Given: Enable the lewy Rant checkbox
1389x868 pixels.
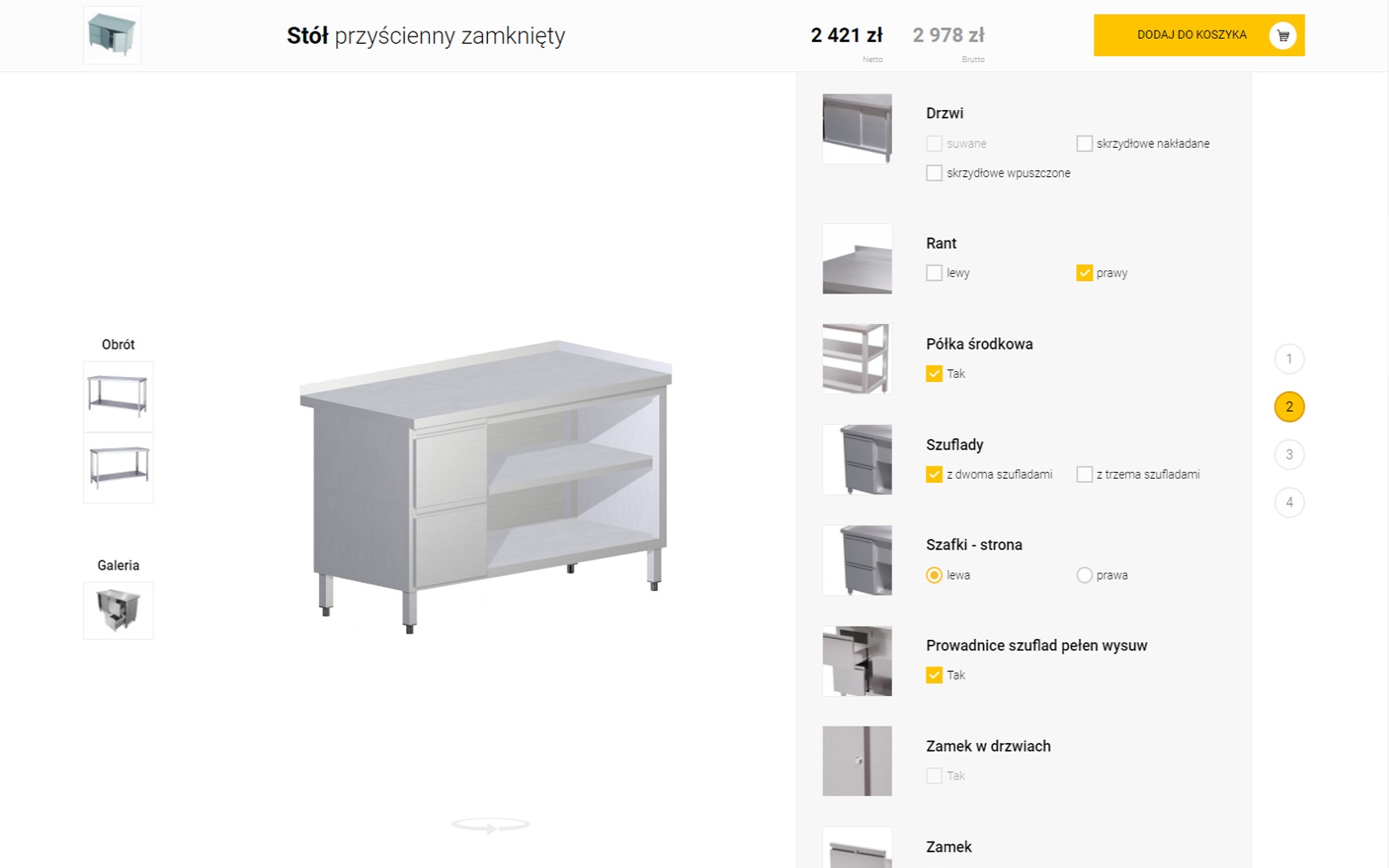Looking at the screenshot, I should pos(934,273).
